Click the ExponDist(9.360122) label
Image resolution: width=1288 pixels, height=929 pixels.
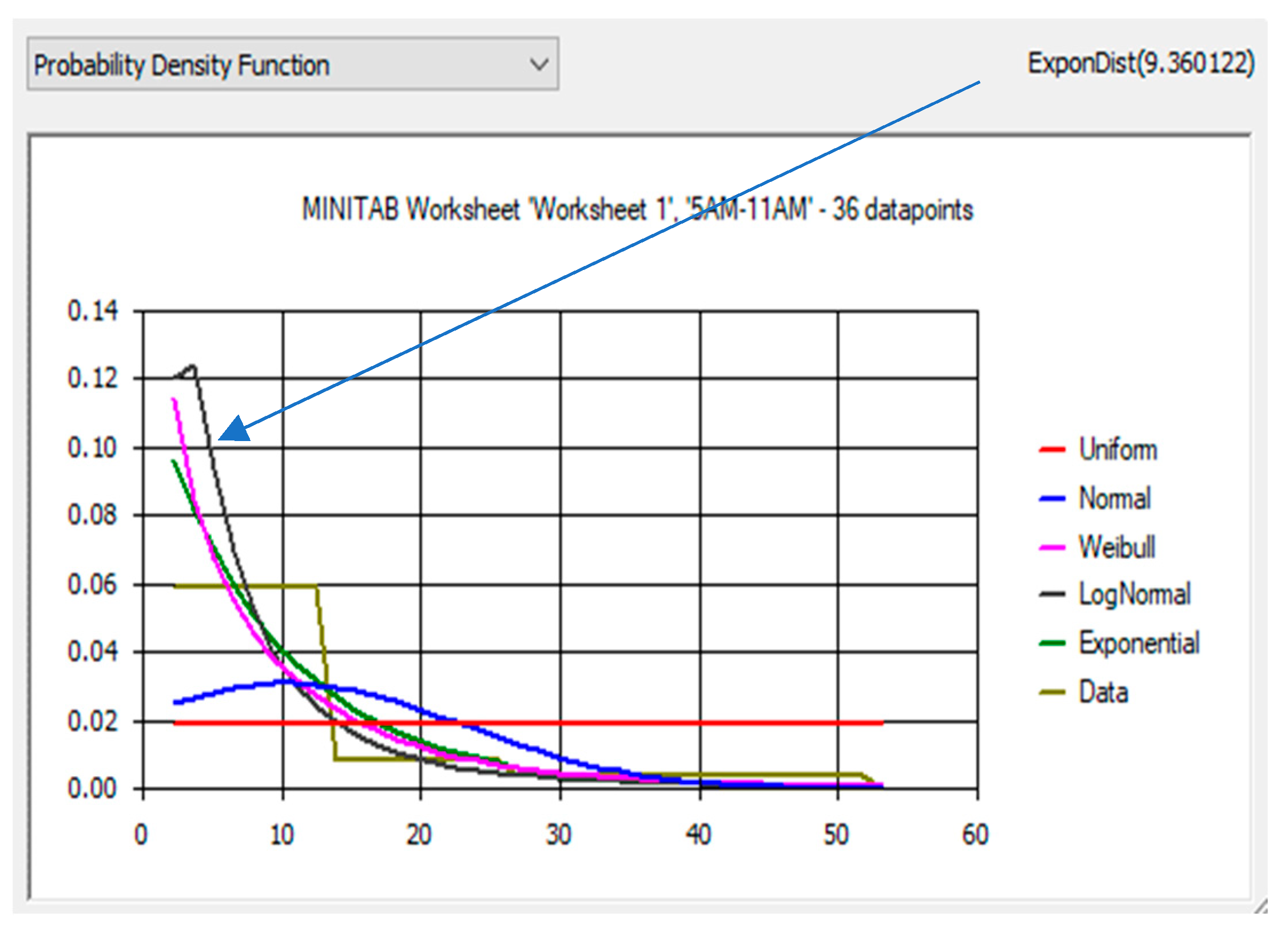tap(1140, 63)
